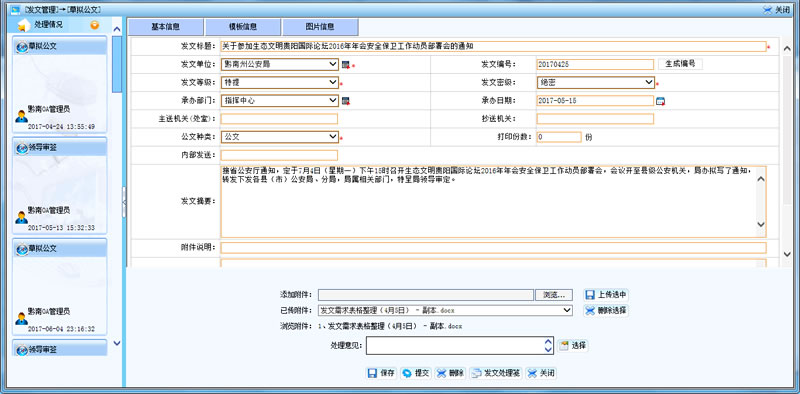Screen dimensions: 800x394
Task: Click the 提交 button
Action: click(416, 373)
